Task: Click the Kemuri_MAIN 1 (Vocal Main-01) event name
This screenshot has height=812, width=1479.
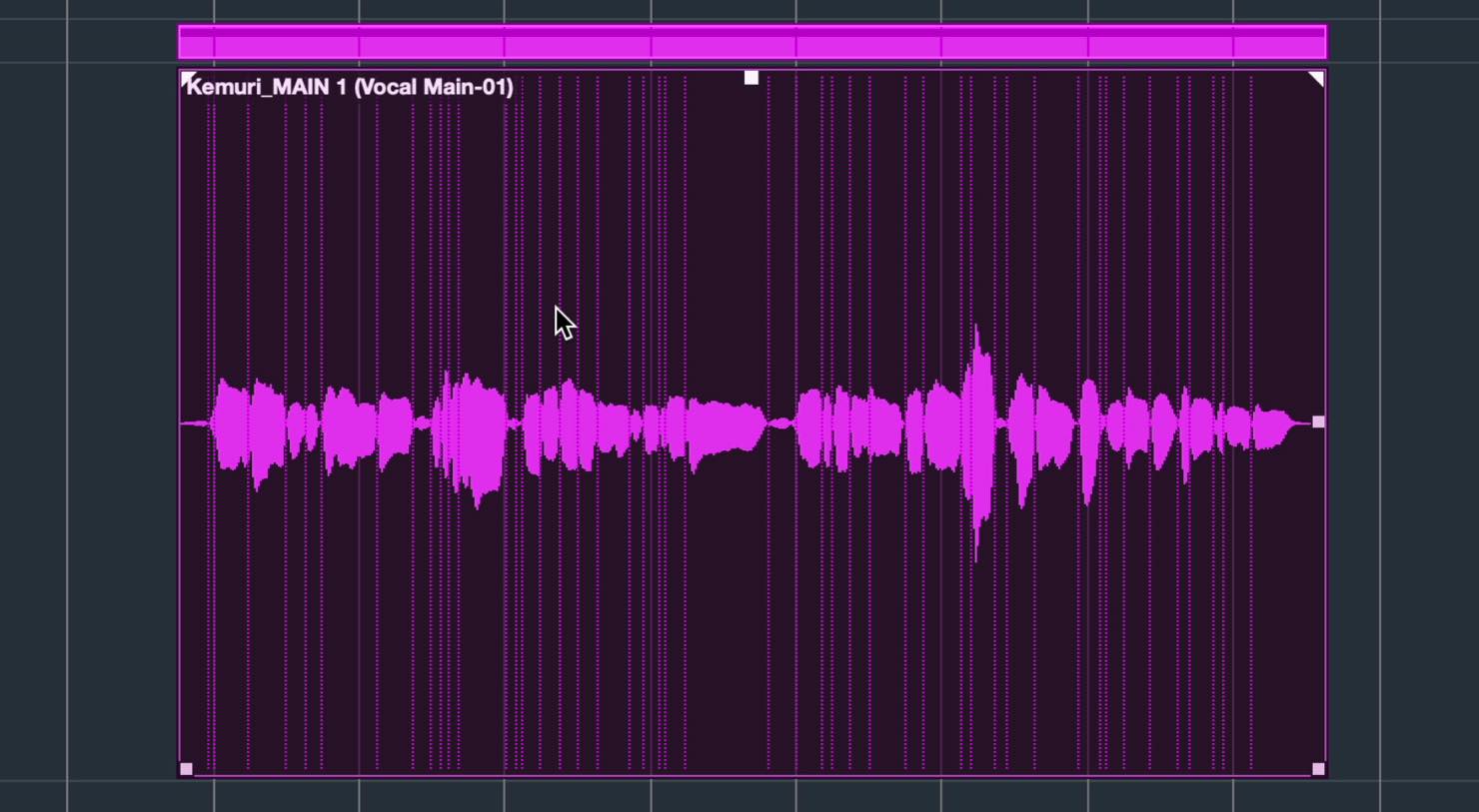Action: 350,87
